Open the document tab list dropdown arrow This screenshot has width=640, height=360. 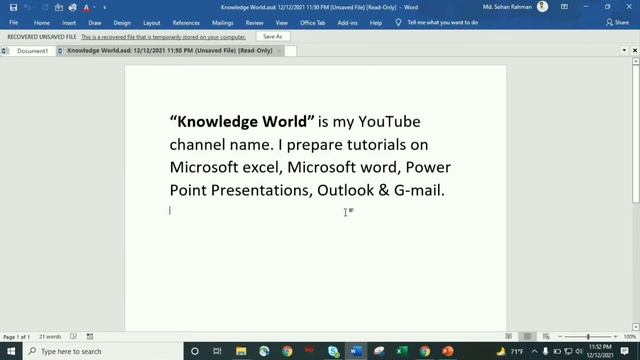tap(624, 51)
